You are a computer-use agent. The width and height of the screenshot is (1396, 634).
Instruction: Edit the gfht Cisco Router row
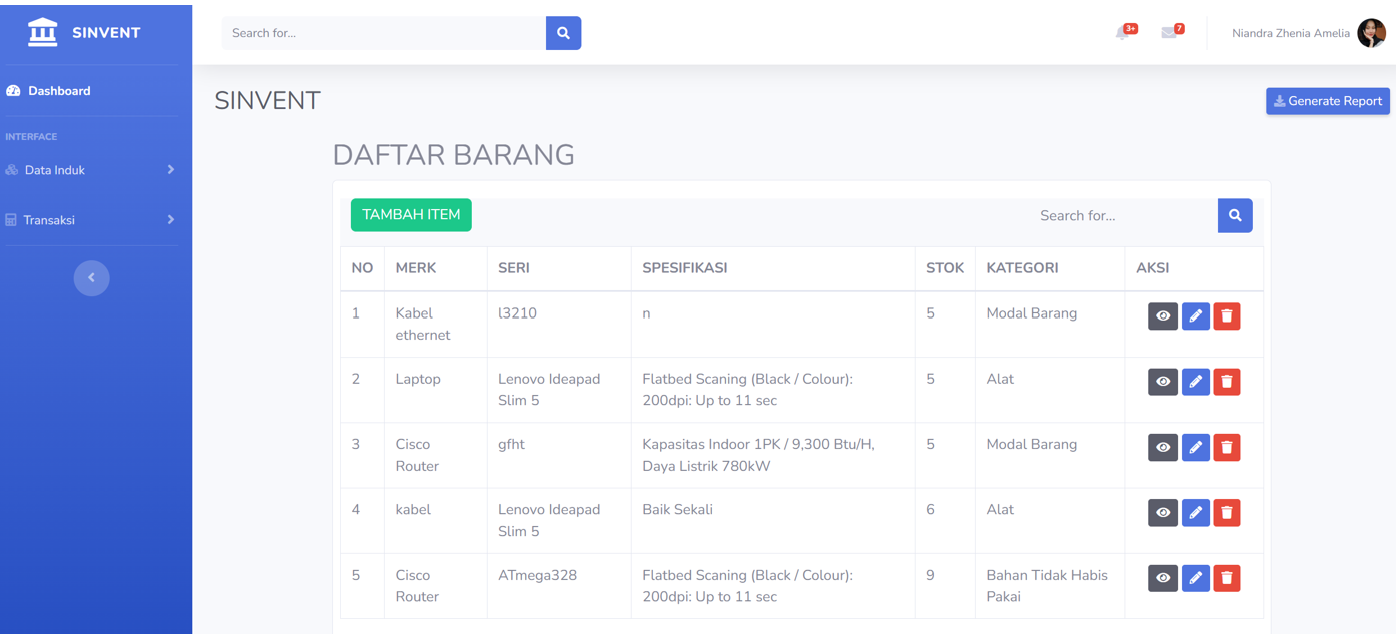pyautogui.click(x=1195, y=447)
